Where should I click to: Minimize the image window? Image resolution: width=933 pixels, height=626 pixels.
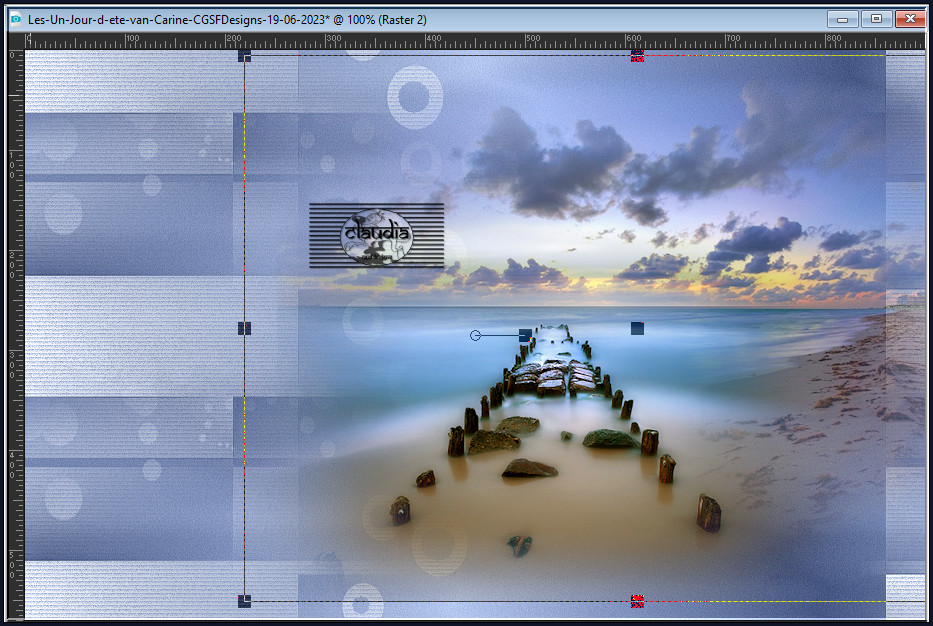pos(843,19)
